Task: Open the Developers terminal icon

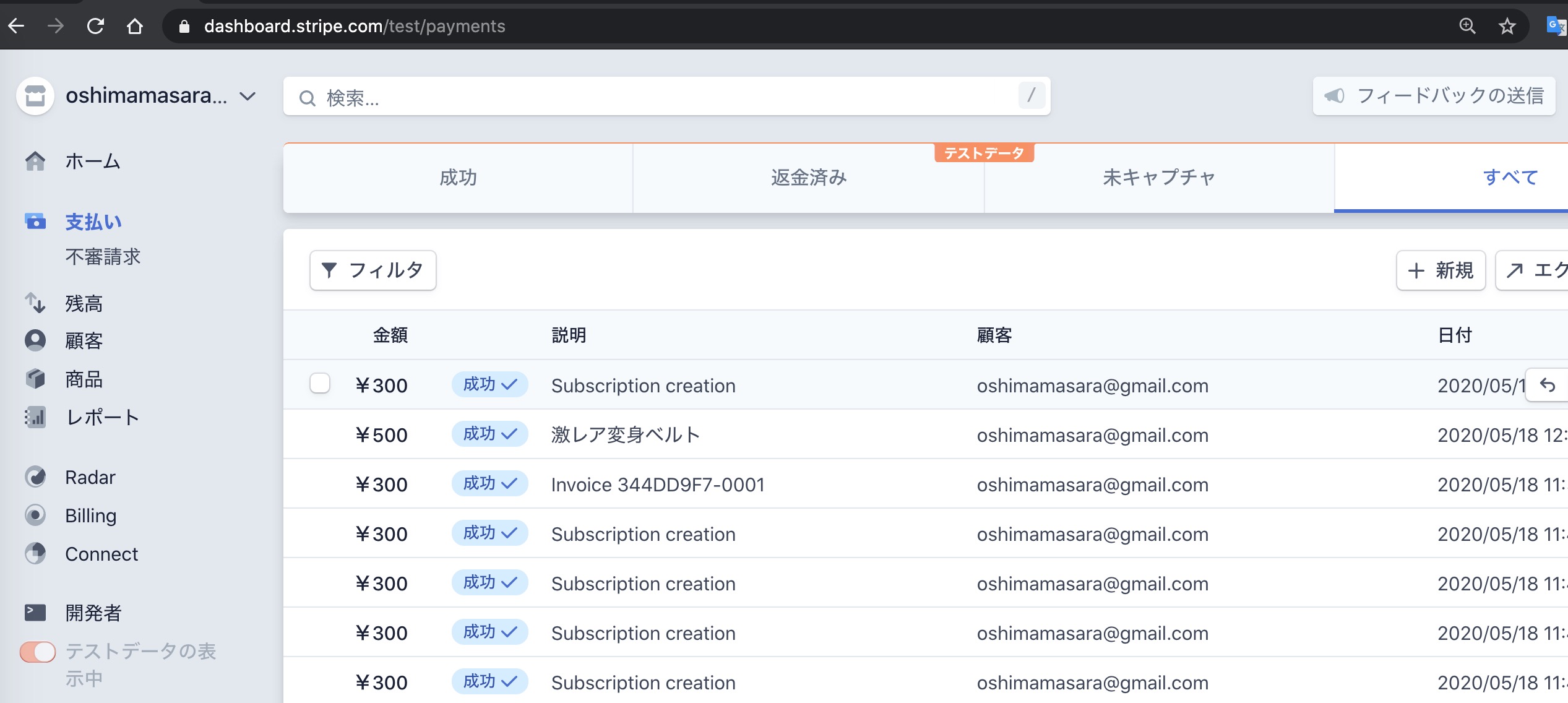Action: click(x=35, y=613)
